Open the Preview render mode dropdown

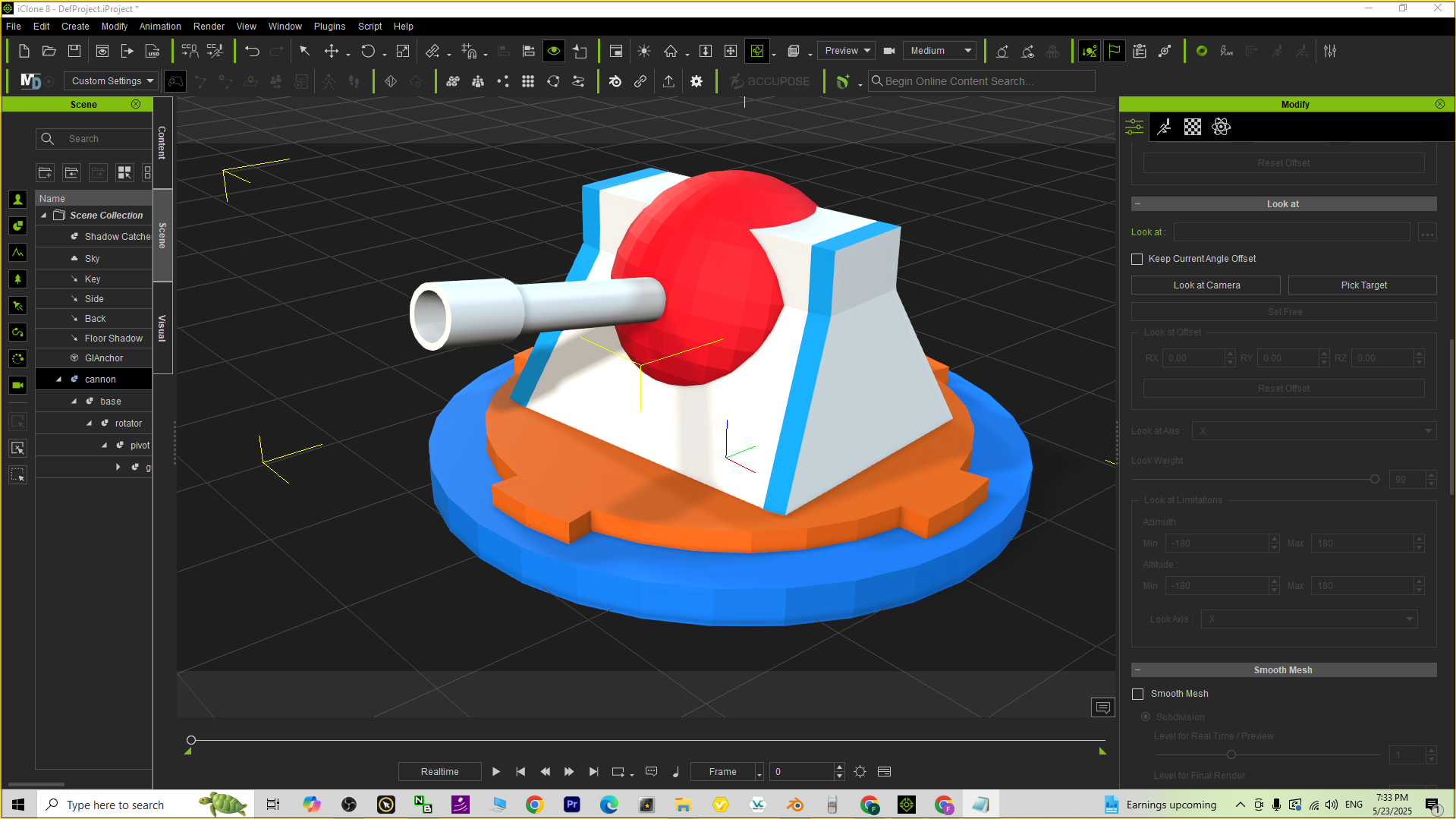click(x=846, y=51)
